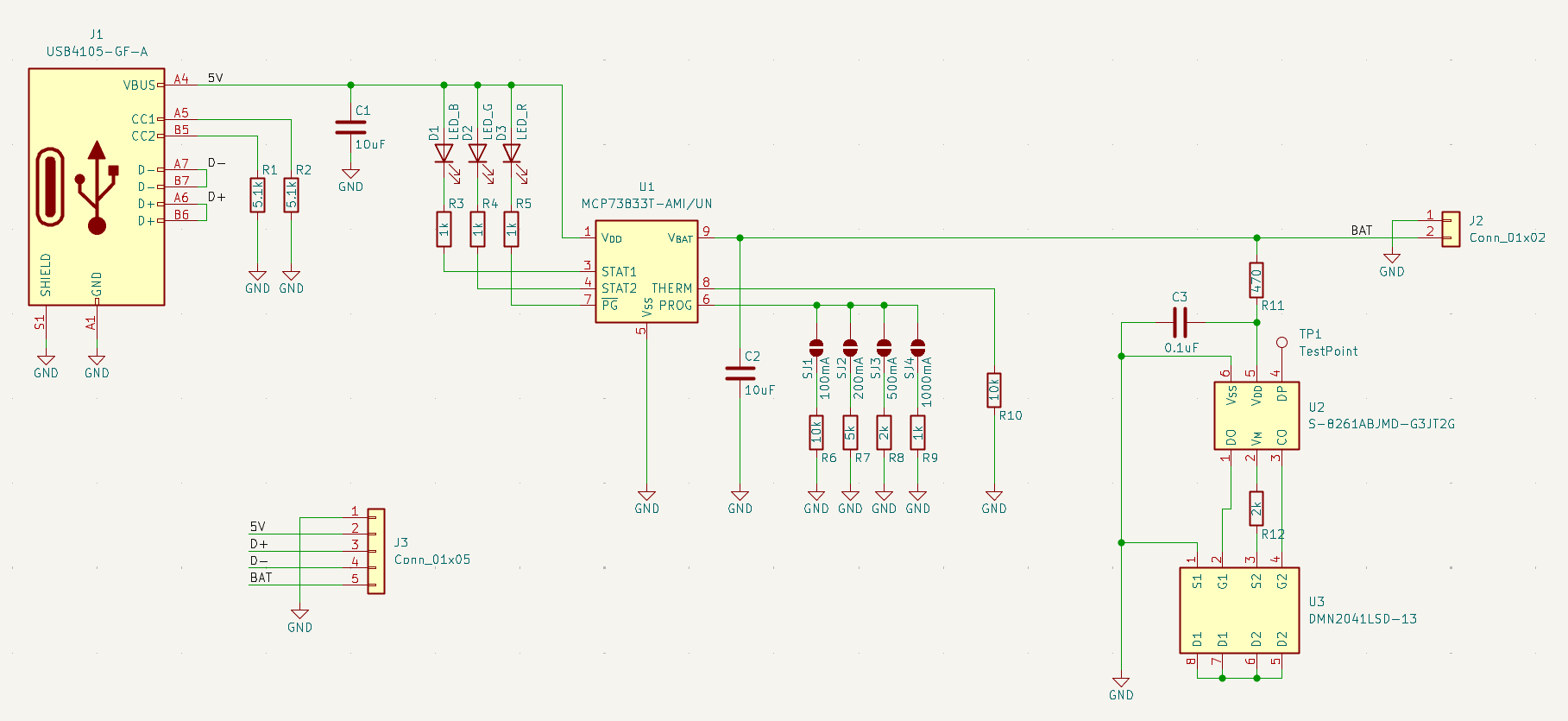The image size is (1568, 721).
Task: Click the C3 0.1uF capacitor symbol
Action: (x=1181, y=323)
